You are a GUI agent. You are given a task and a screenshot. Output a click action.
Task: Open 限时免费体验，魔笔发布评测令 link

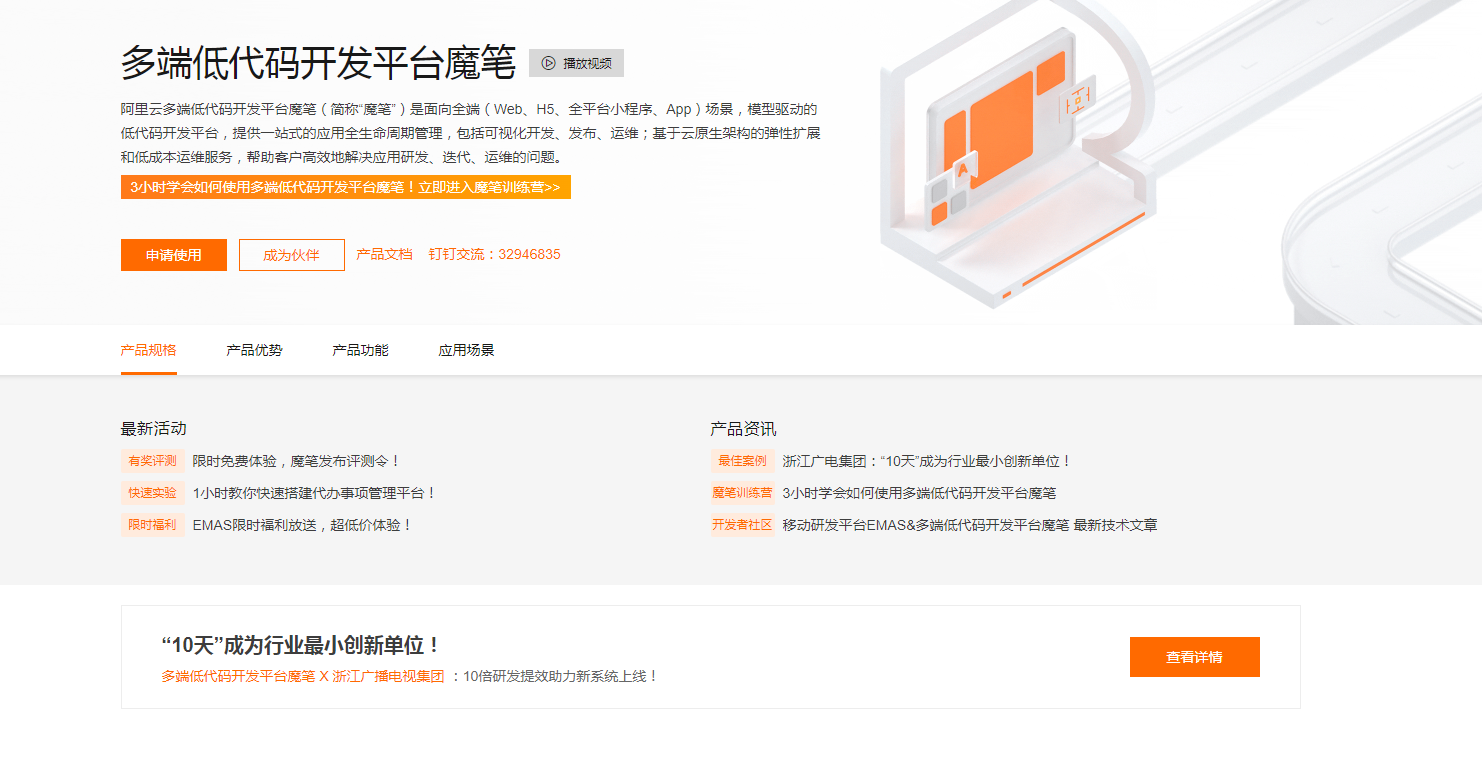[x=296, y=461]
